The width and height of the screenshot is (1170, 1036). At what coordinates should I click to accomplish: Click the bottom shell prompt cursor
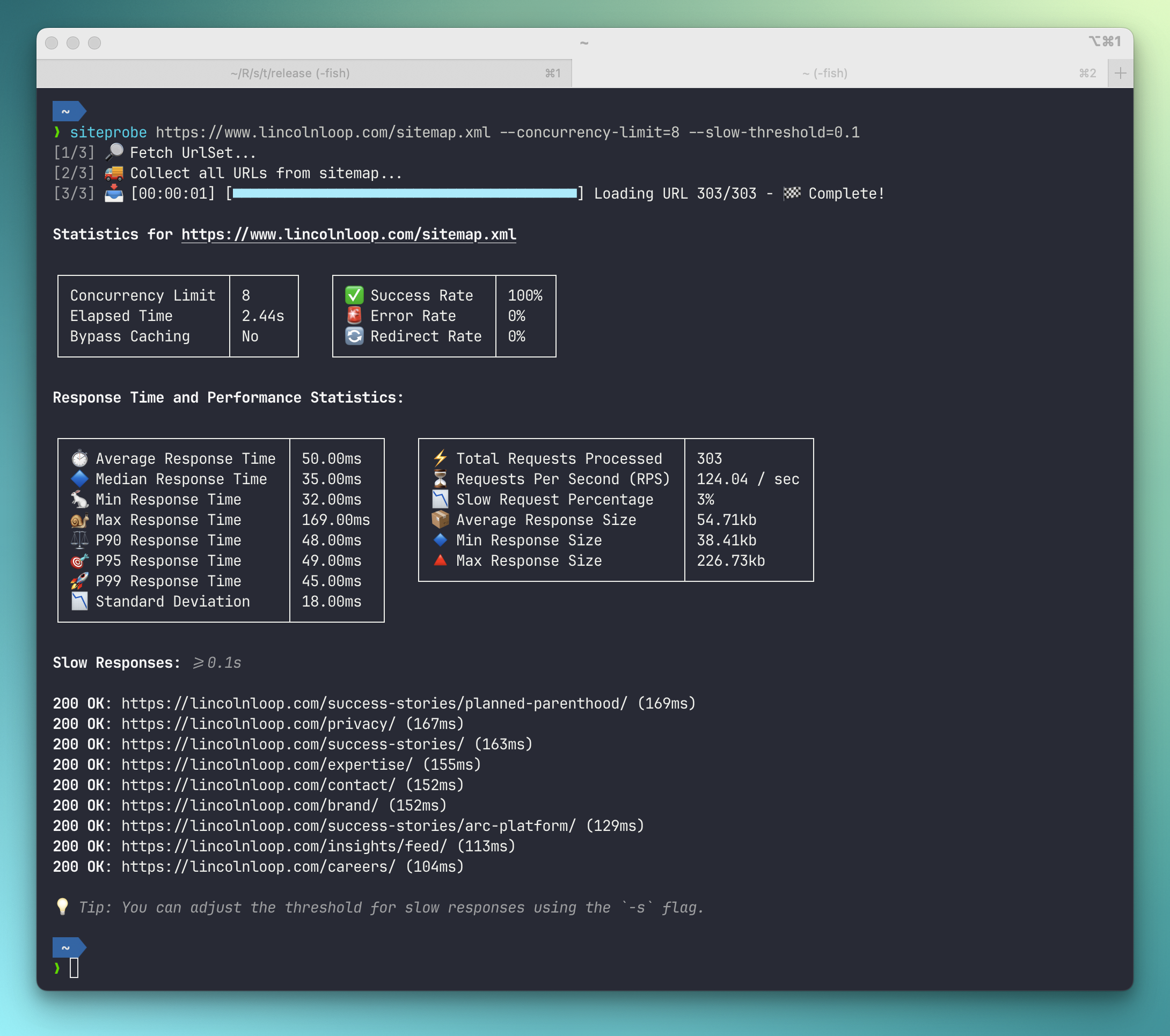(74, 968)
